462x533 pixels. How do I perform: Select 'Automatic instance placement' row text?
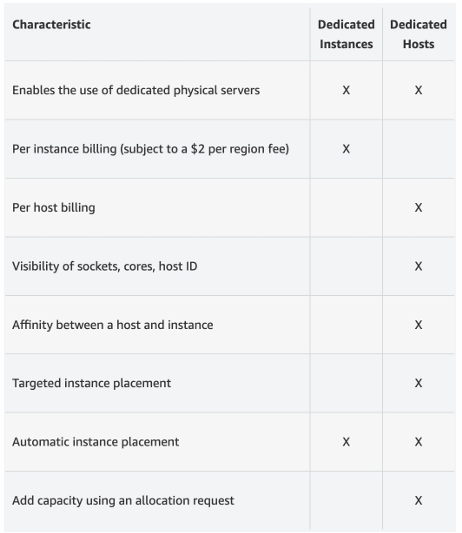click(x=96, y=442)
